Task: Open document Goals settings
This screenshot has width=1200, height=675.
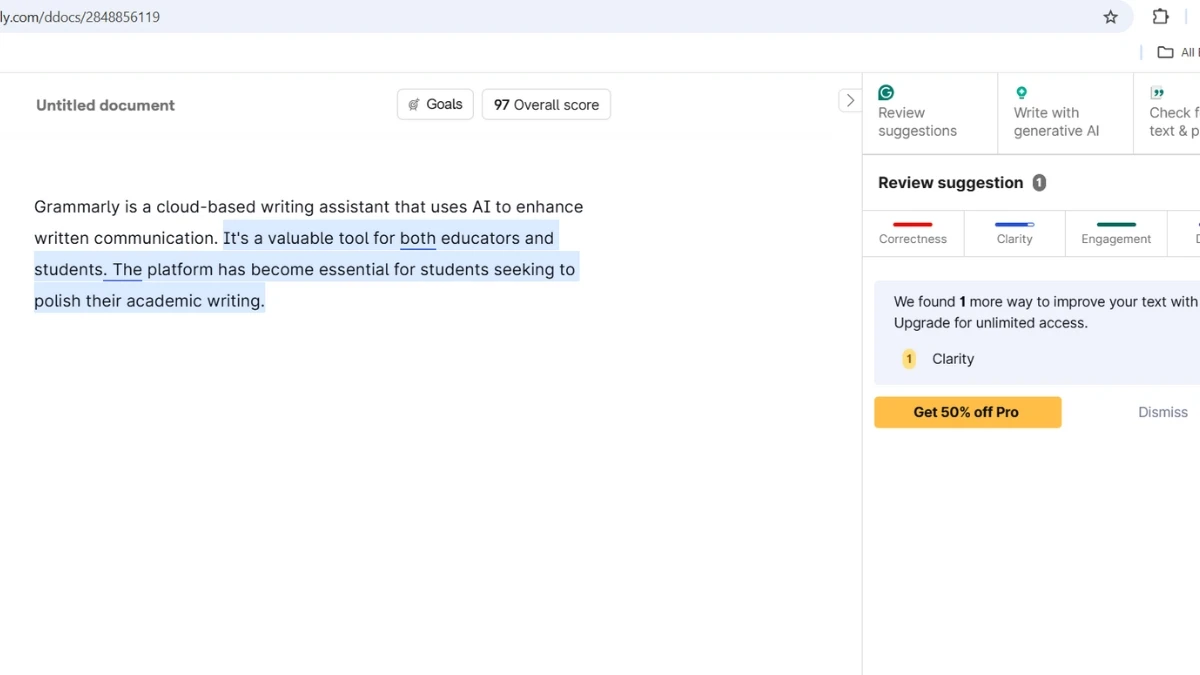Action: pyautogui.click(x=435, y=104)
